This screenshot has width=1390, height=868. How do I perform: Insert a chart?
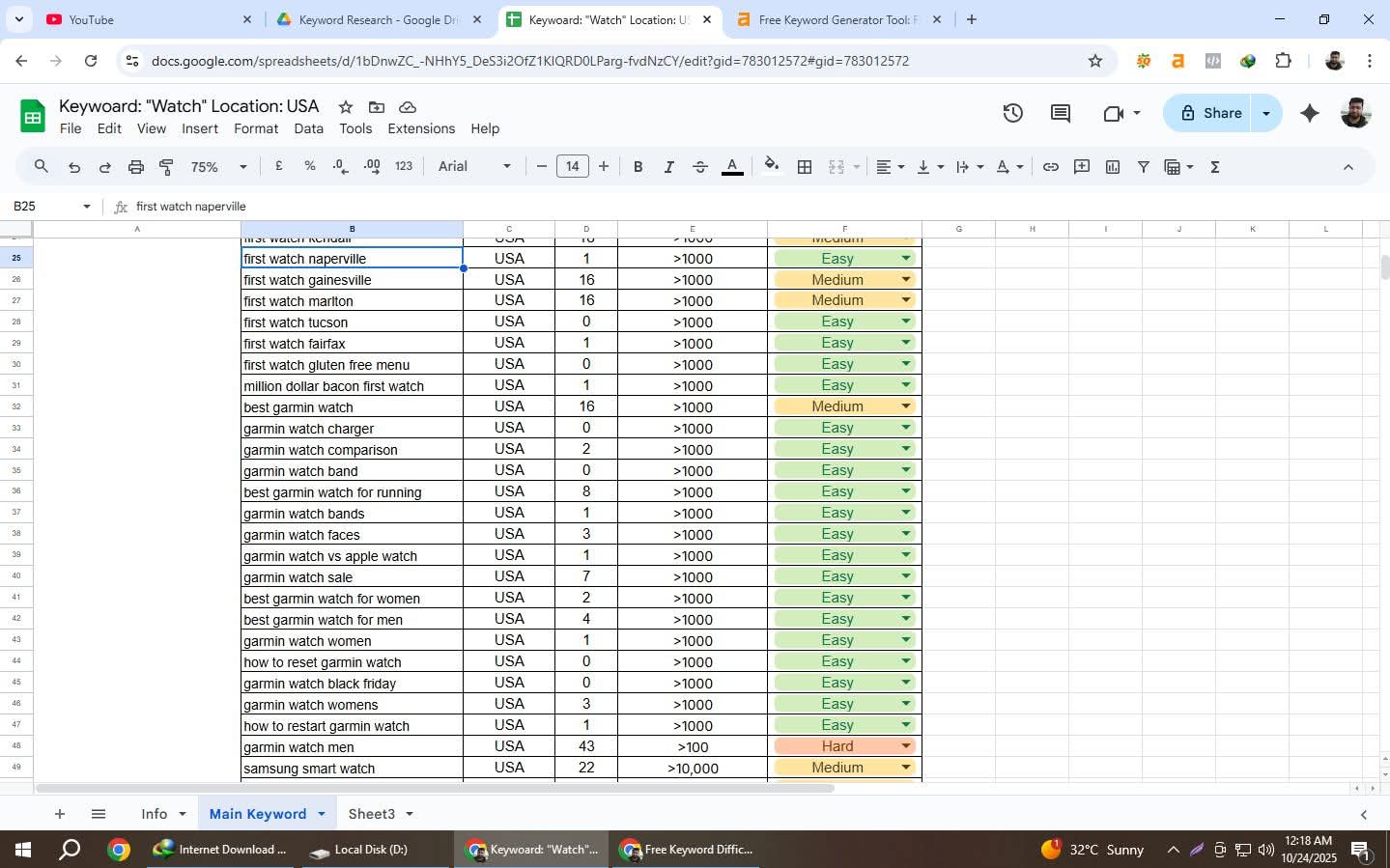[1112, 166]
